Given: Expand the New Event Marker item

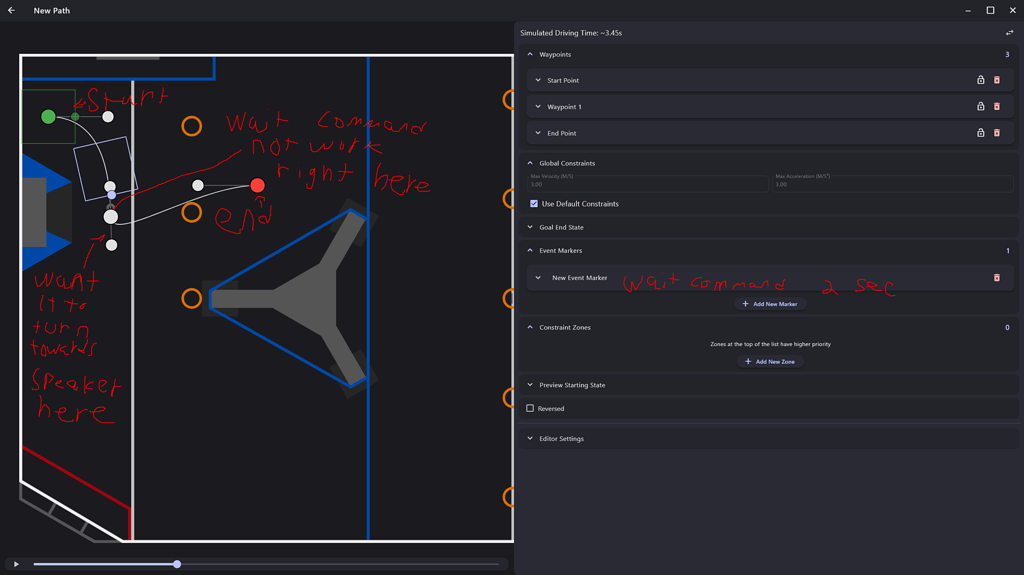Looking at the screenshot, I should tap(538, 278).
